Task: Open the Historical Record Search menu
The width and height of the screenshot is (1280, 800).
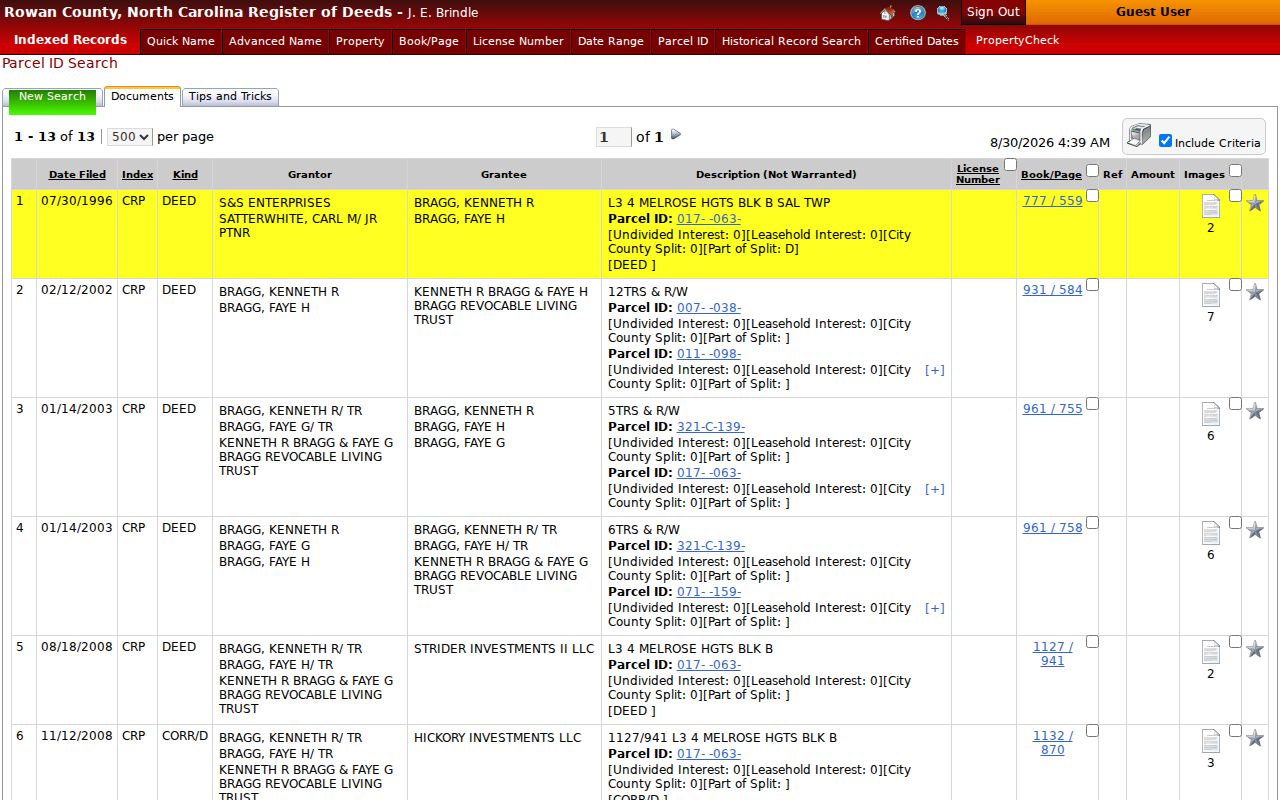Action: click(791, 41)
